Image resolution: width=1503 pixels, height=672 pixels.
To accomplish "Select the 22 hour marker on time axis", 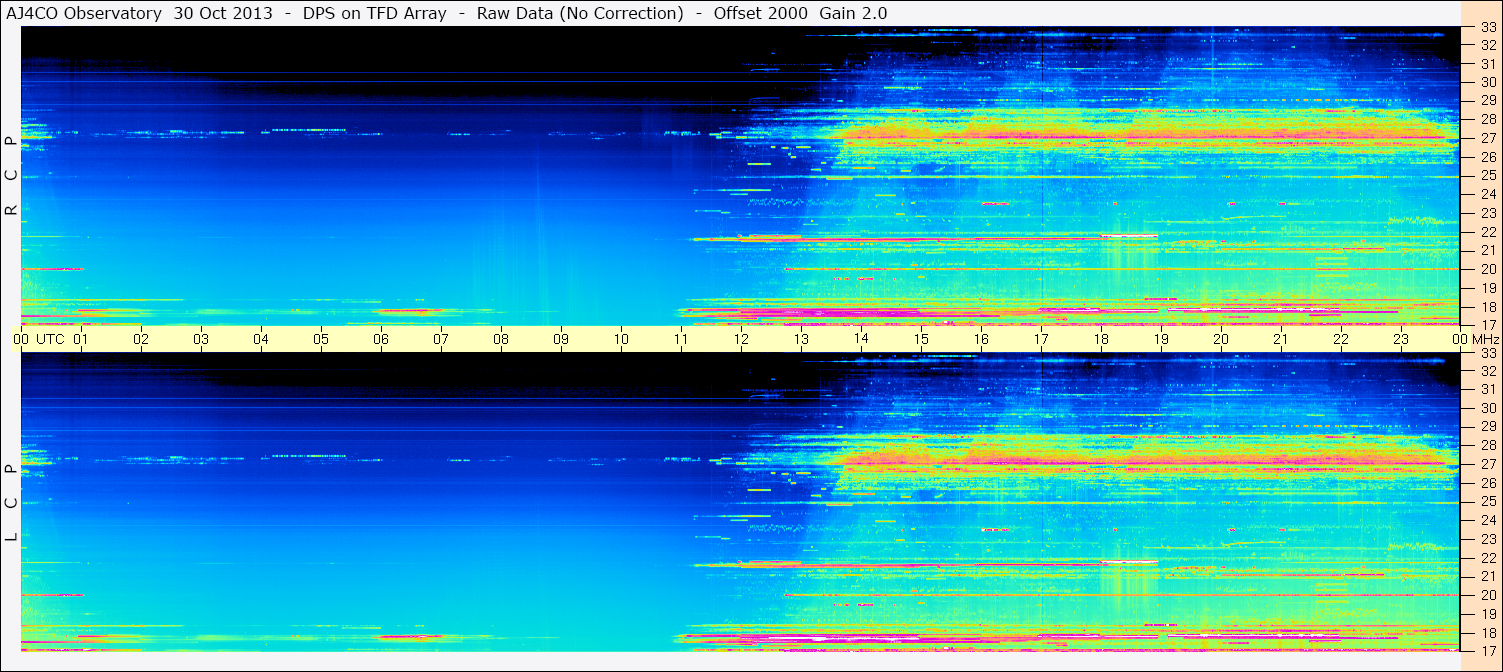I will 1341,340.
